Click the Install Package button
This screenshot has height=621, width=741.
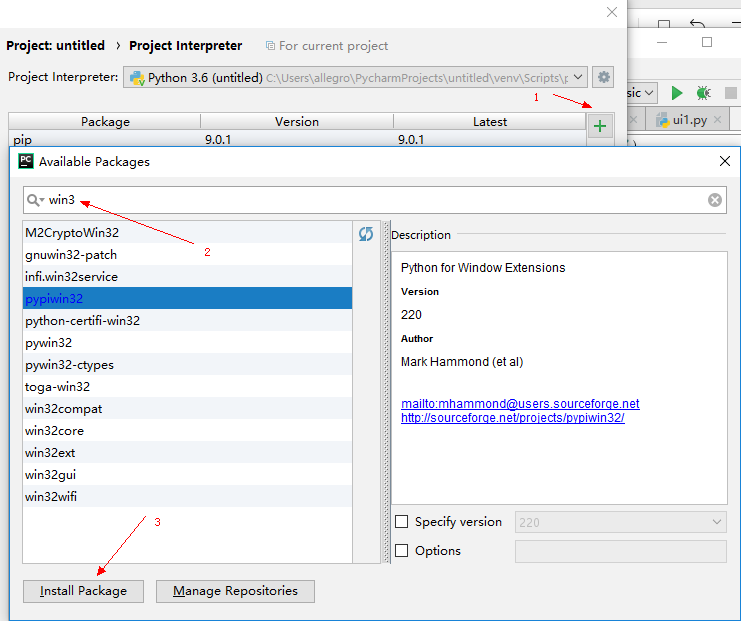click(x=83, y=591)
